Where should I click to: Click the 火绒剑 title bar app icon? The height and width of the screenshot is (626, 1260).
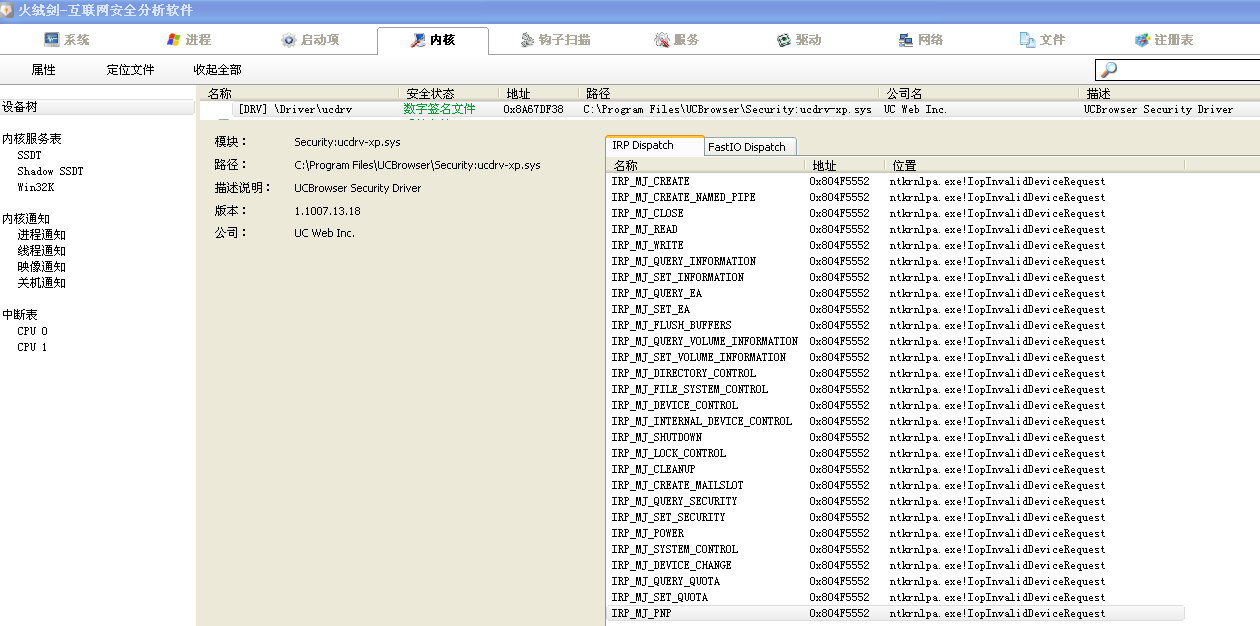pyautogui.click(x=9, y=10)
